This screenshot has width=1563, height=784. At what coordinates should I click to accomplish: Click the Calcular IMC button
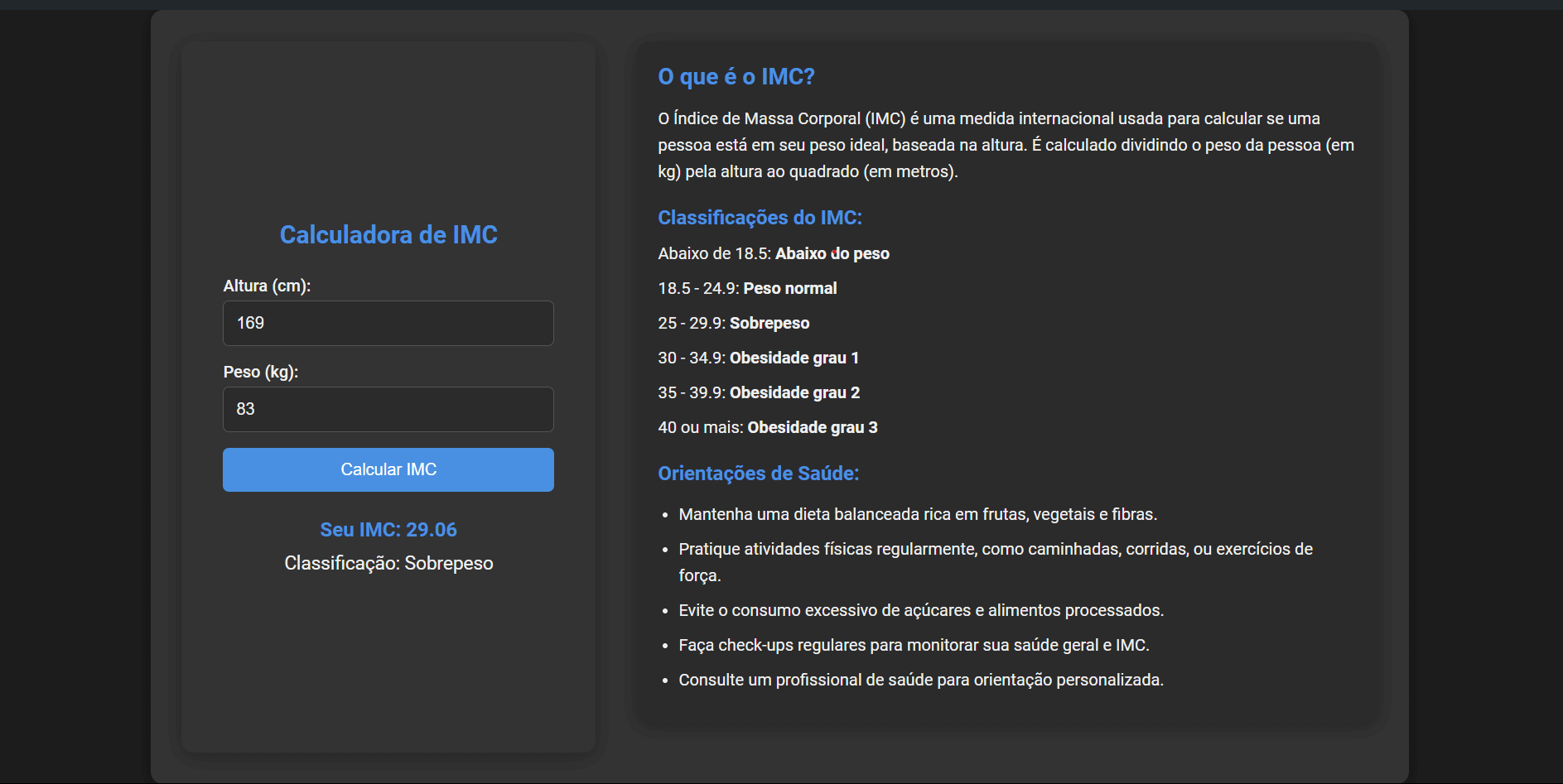click(388, 469)
